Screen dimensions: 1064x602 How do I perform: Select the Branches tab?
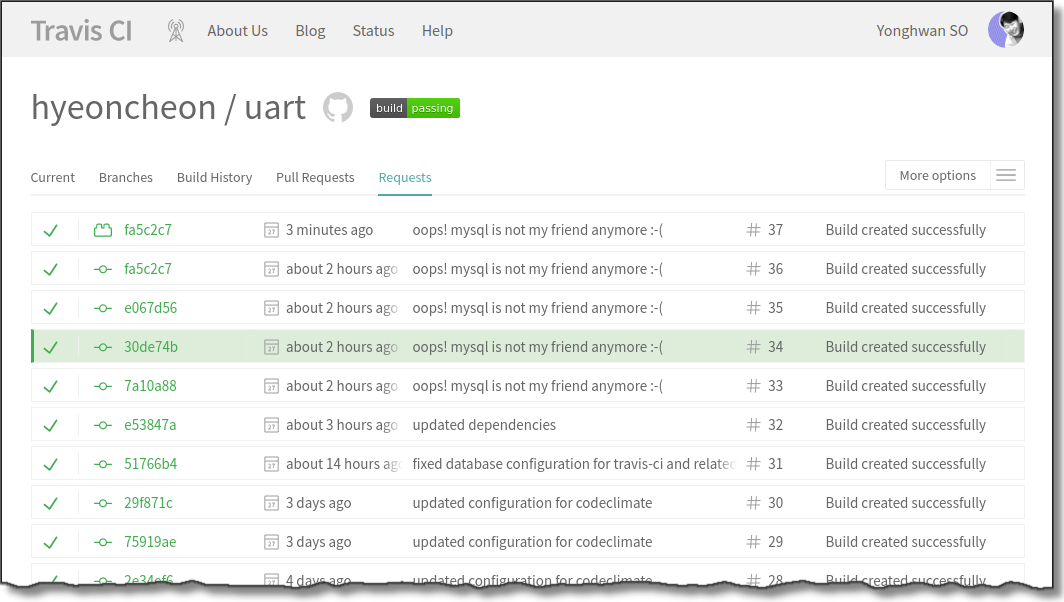coord(126,177)
